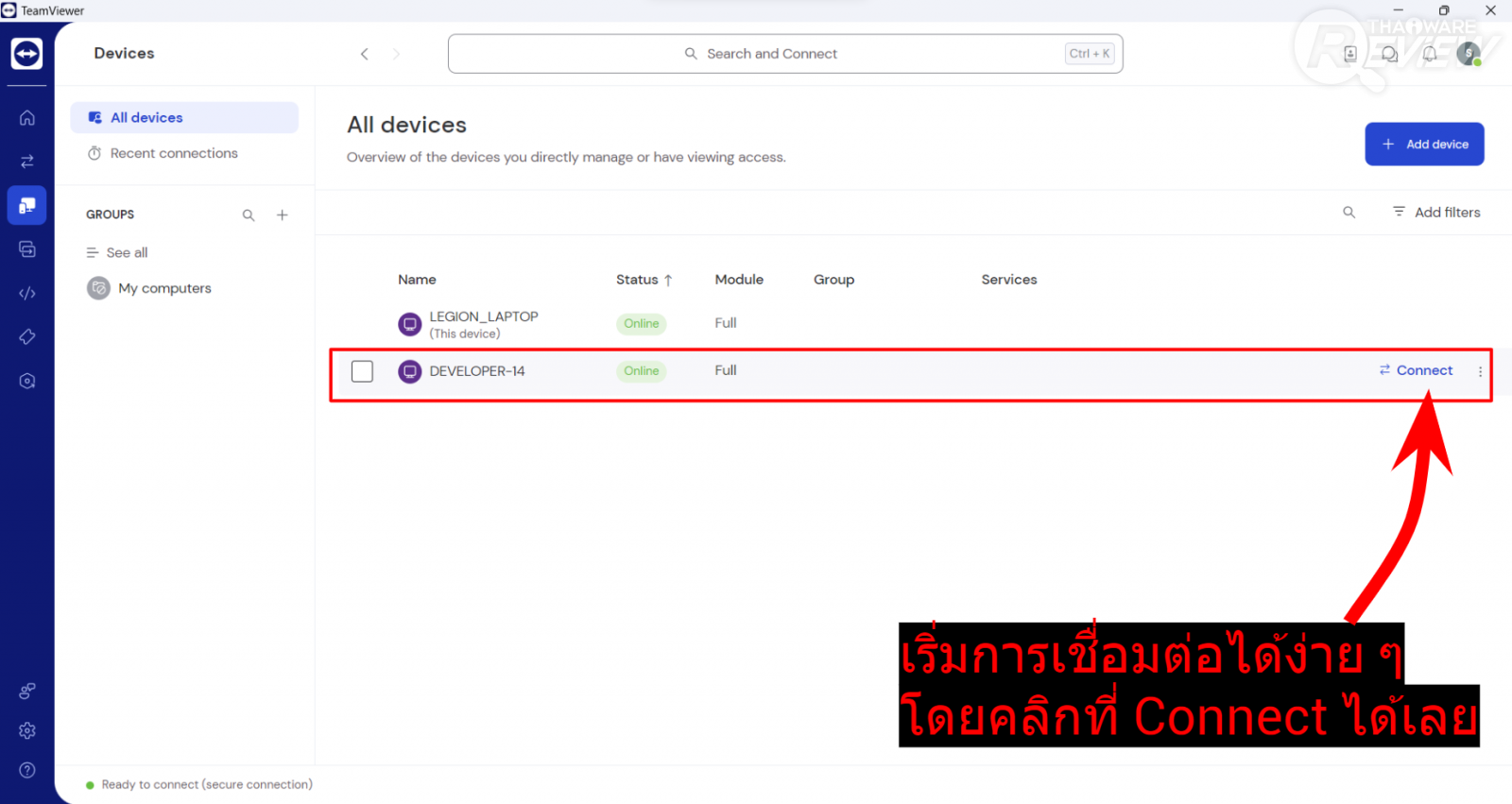Viewport: 1512px width, 804px height.
Task: Open Recent connections
Action: pos(174,153)
